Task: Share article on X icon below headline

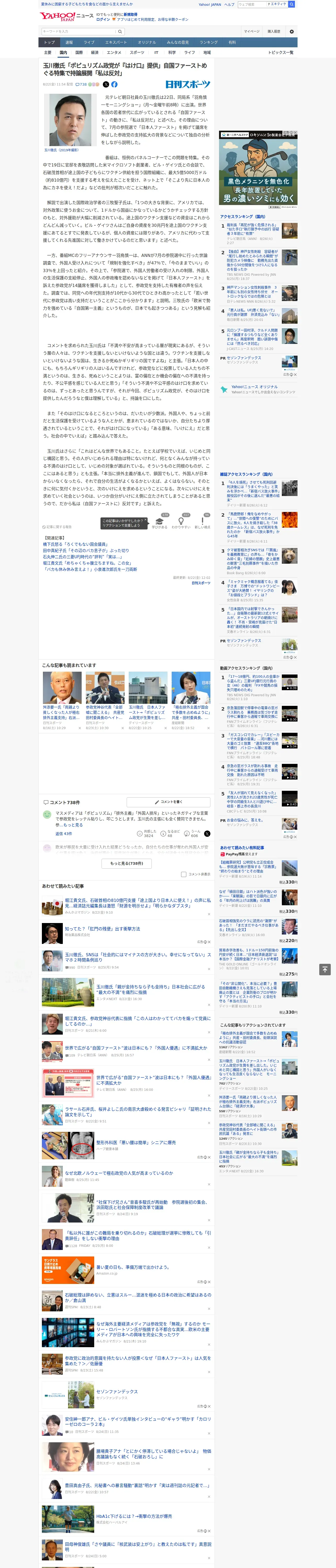Action: [x=105, y=85]
